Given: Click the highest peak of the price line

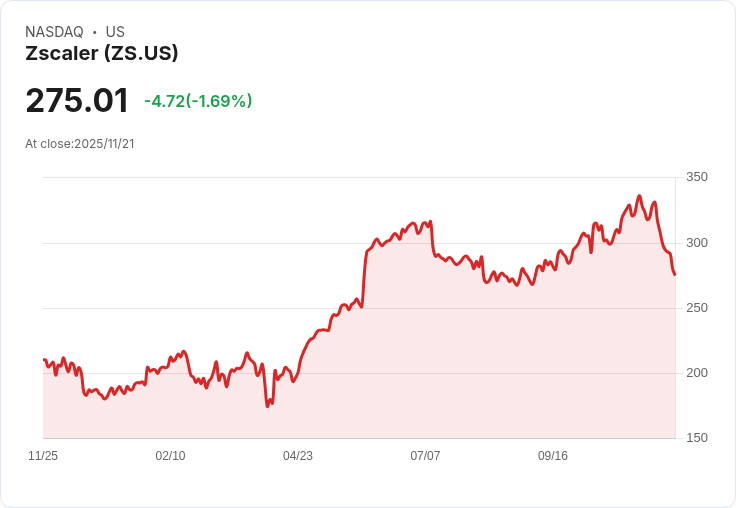Looking at the screenshot, I should (639, 196).
